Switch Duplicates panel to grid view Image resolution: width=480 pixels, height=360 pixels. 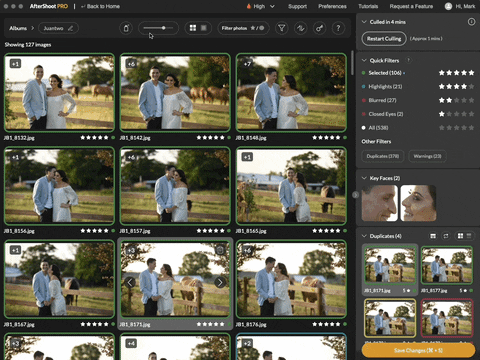460,236
